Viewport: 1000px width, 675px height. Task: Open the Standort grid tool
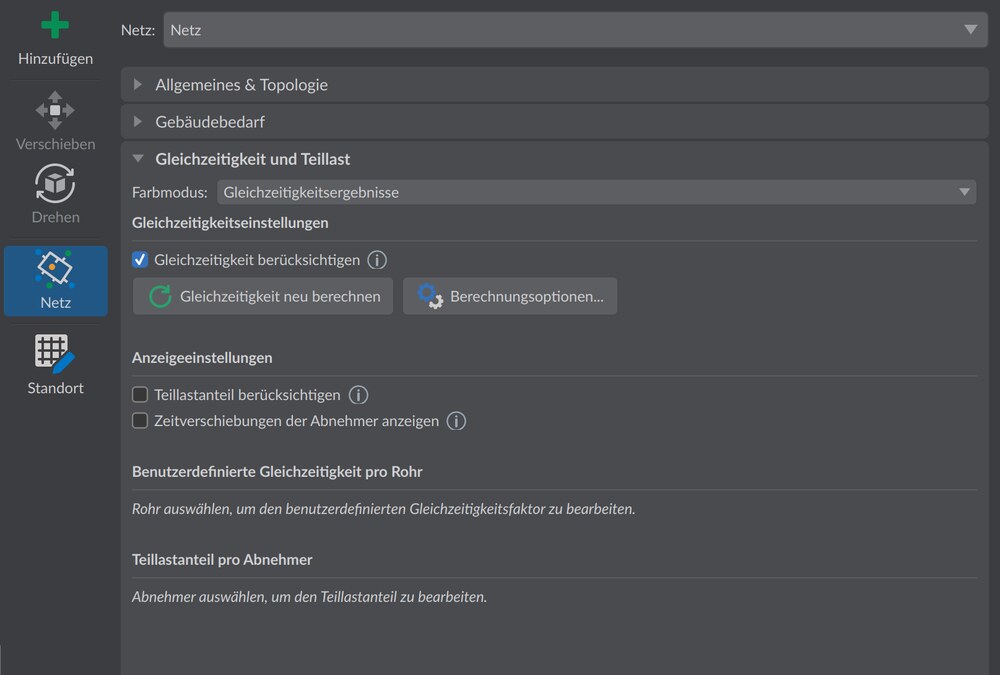[55, 364]
